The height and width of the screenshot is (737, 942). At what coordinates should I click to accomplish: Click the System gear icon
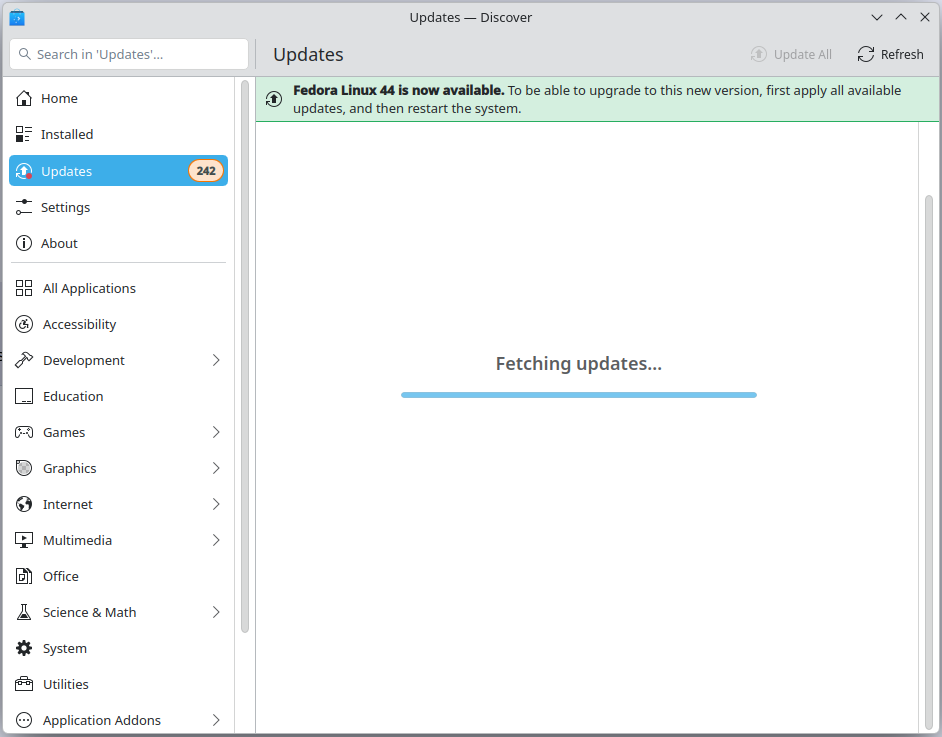pyautogui.click(x=23, y=649)
